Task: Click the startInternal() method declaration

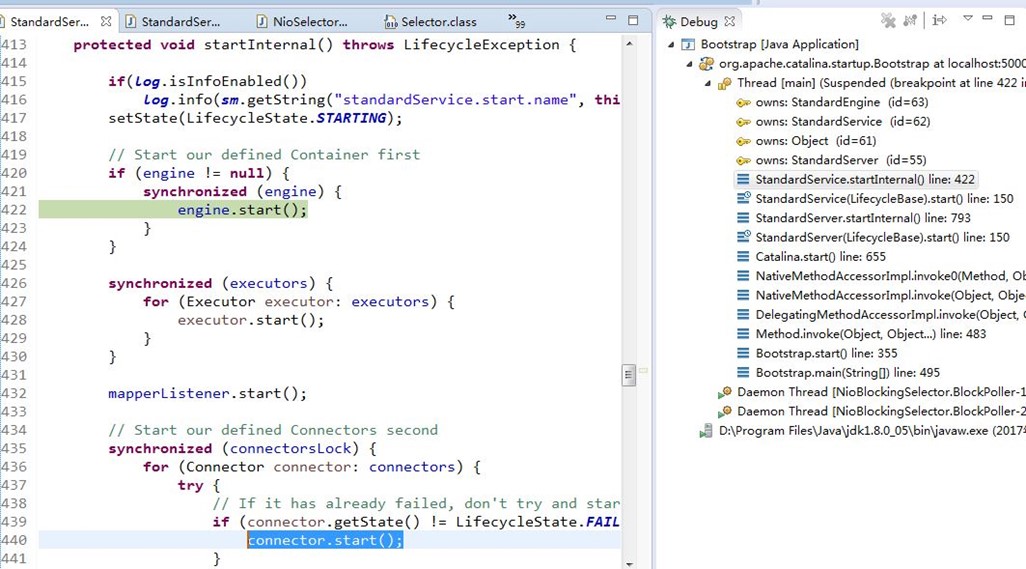Action: (x=325, y=45)
